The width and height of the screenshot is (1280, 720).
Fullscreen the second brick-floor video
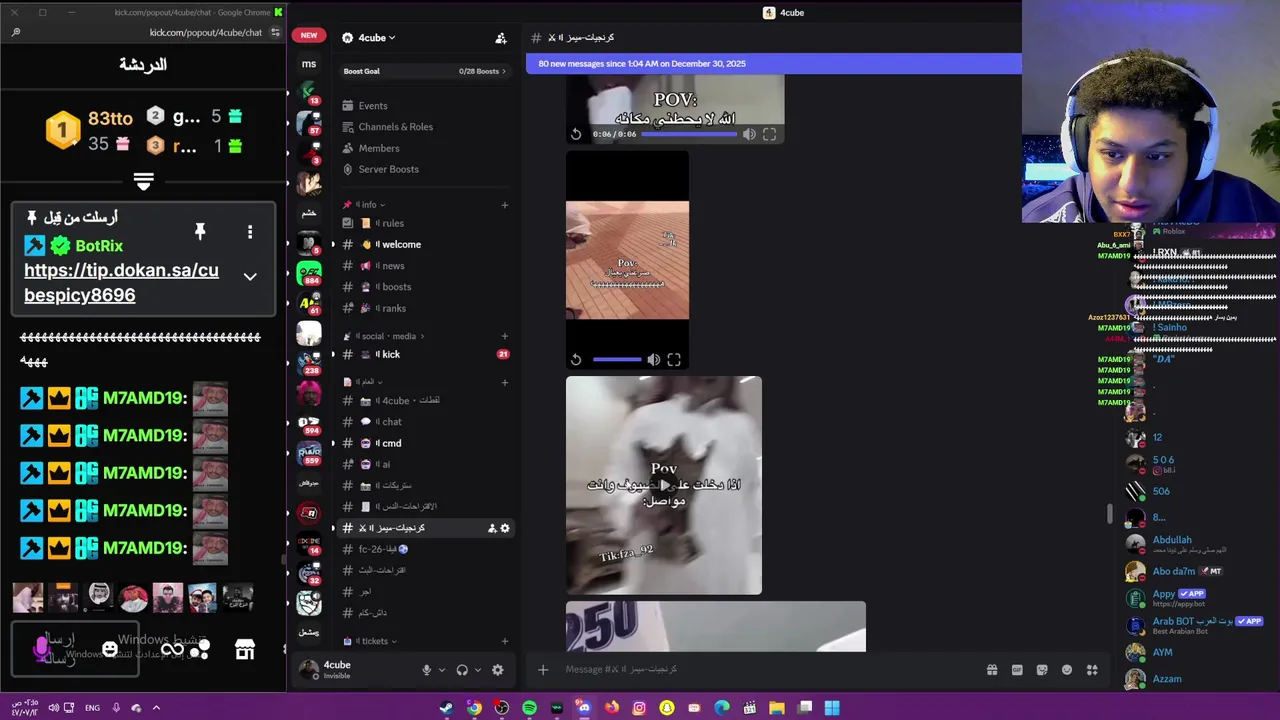tap(674, 360)
